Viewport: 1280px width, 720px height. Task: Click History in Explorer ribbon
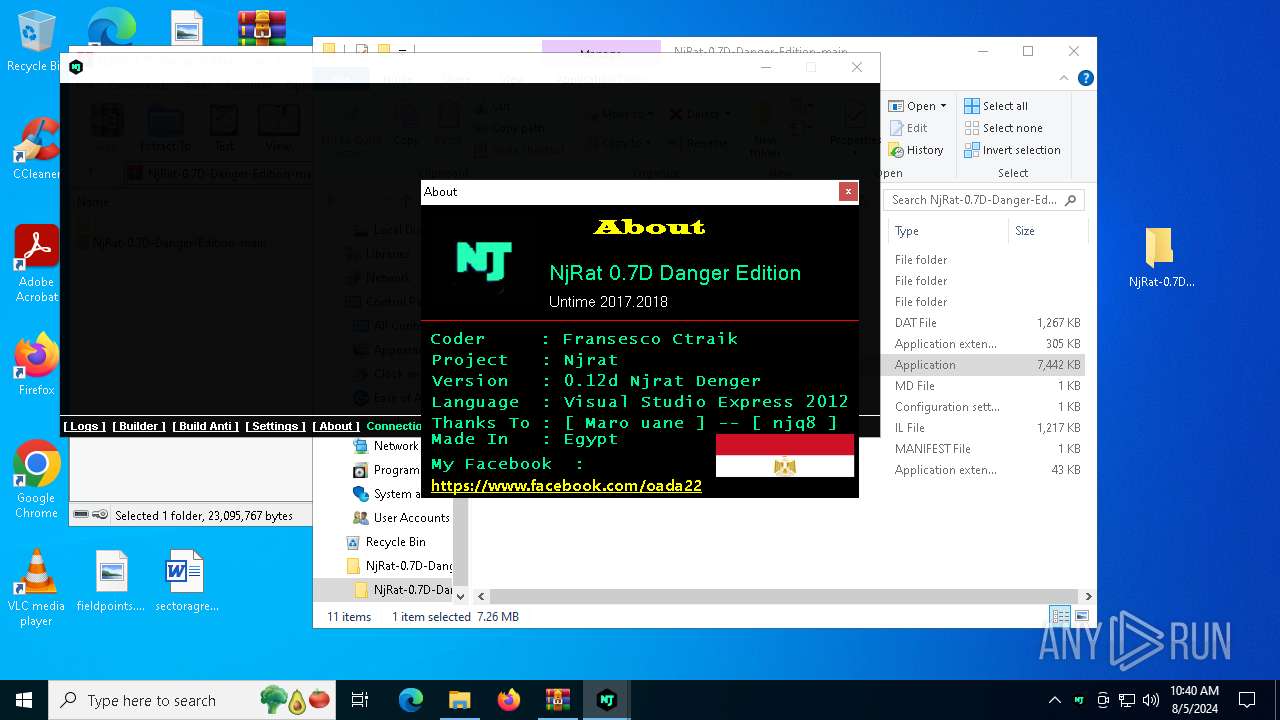tap(915, 150)
